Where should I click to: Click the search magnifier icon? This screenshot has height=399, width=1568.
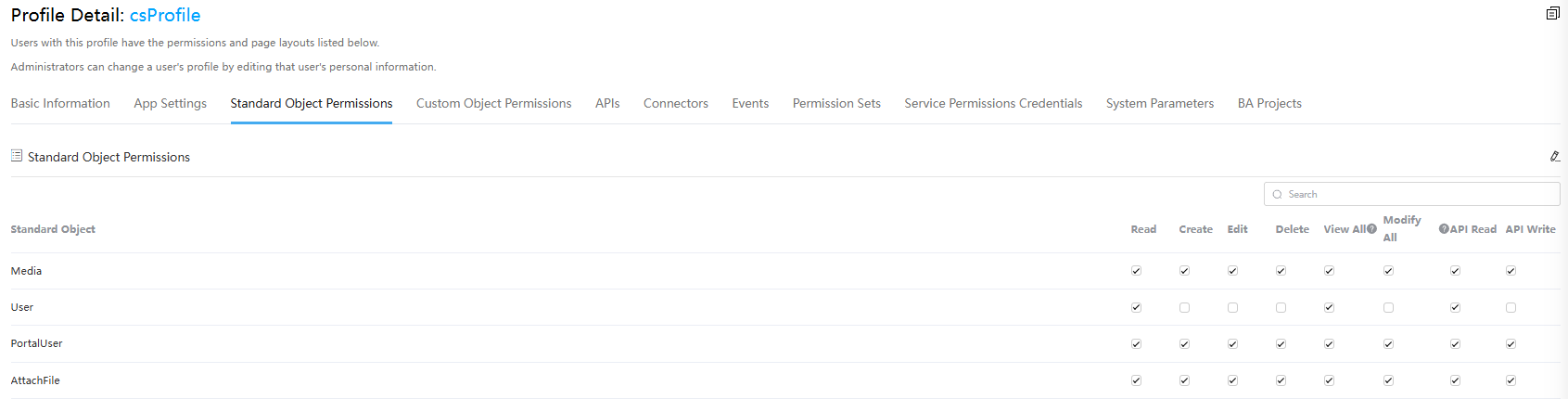click(x=1277, y=195)
